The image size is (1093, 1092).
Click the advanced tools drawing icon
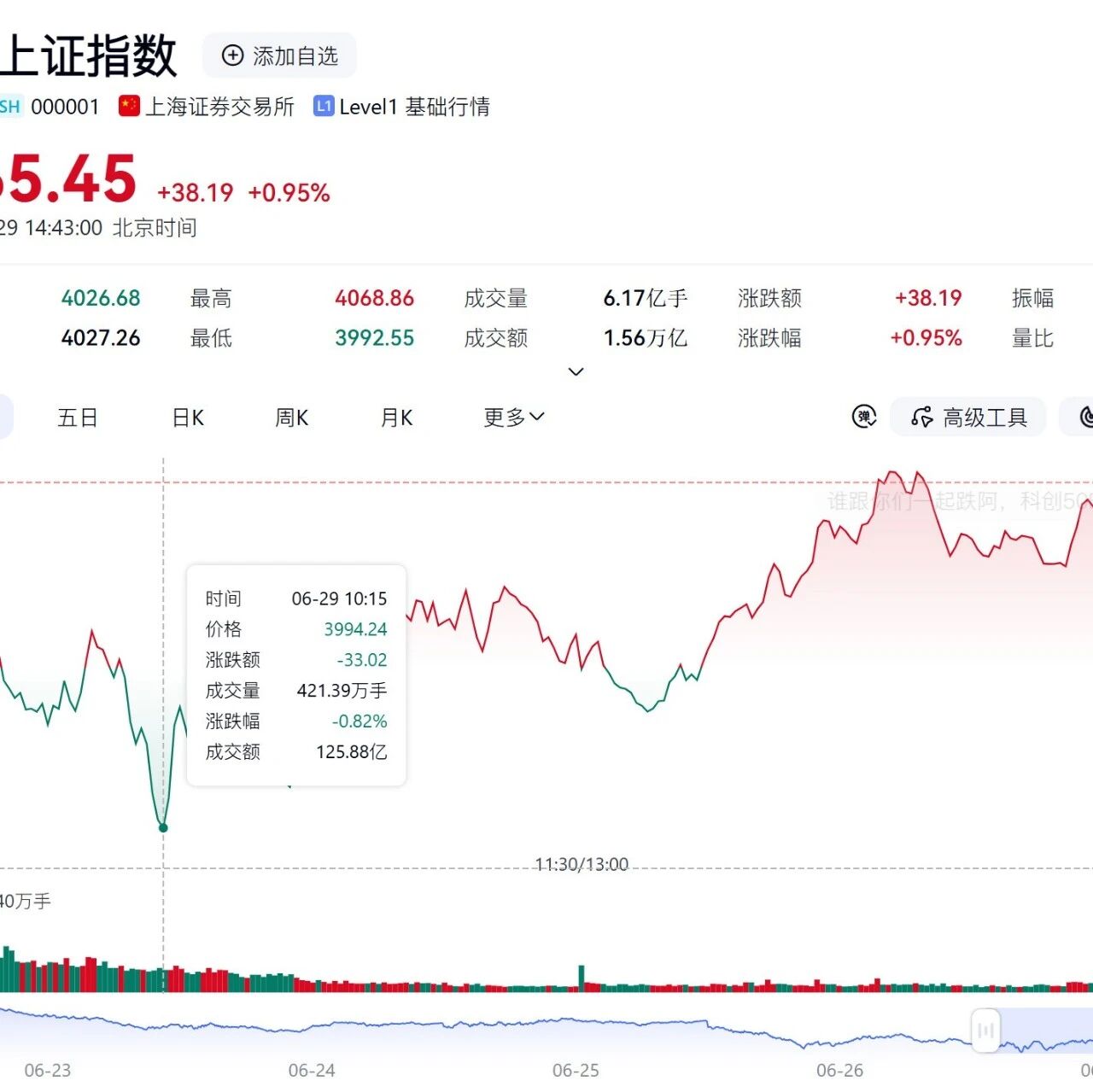(922, 417)
